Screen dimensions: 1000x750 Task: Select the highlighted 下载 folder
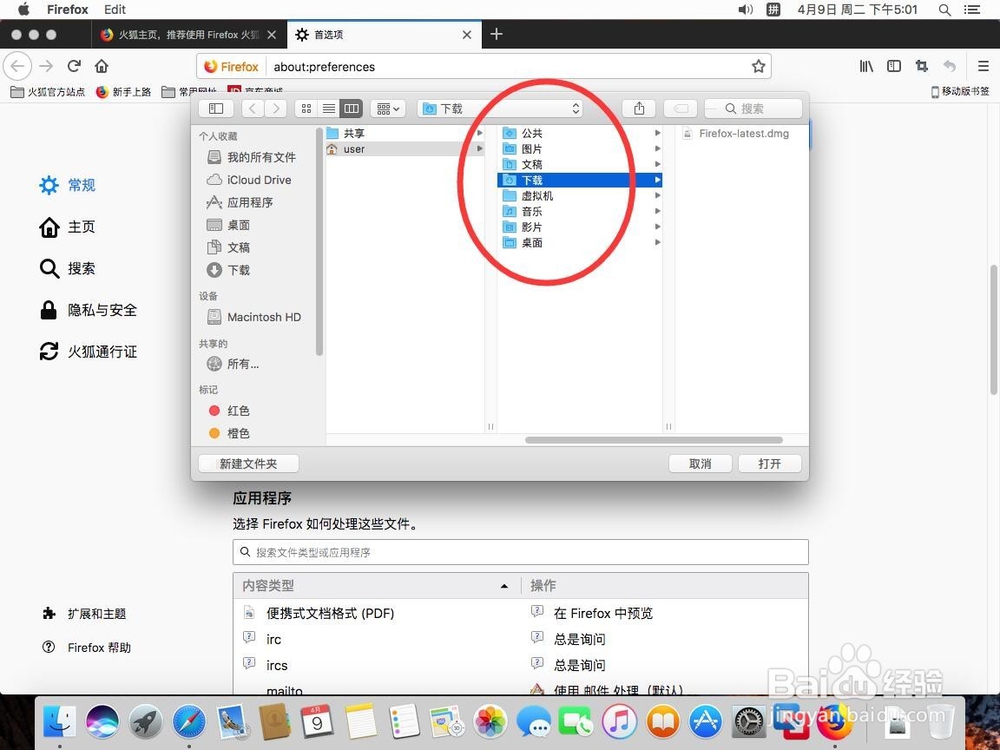tap(580, 180)
